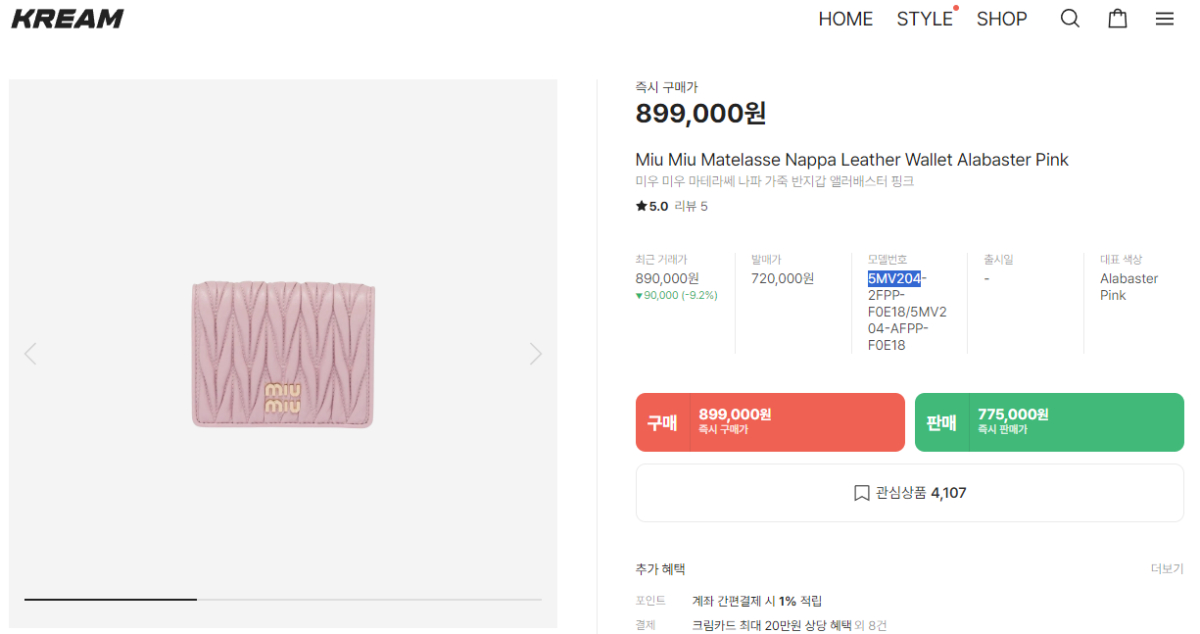The height and width of the screenshot is (634, 1200).
Task: Show previous product image arrow
Action: pyautogui.click(x=30, y=353)
